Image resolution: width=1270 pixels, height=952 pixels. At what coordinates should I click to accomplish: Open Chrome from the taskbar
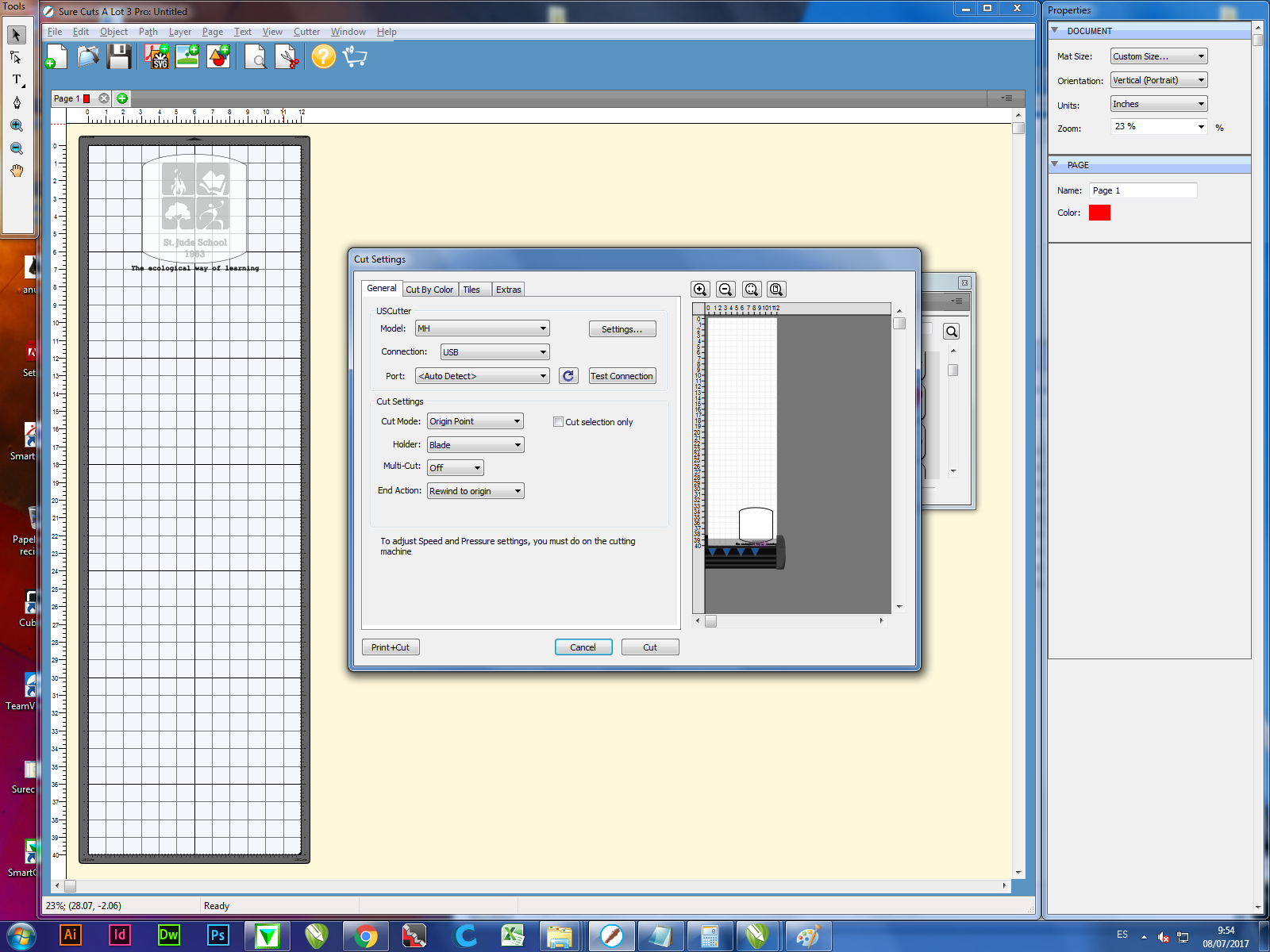(x=365, y=936)
